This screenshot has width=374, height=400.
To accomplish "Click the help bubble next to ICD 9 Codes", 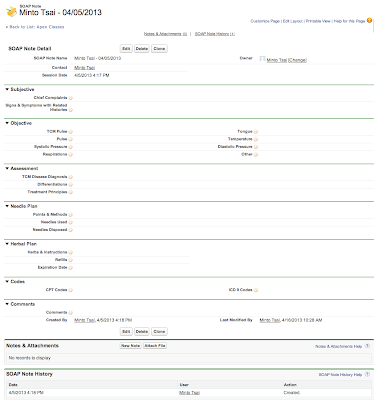I will pos(256,290).
